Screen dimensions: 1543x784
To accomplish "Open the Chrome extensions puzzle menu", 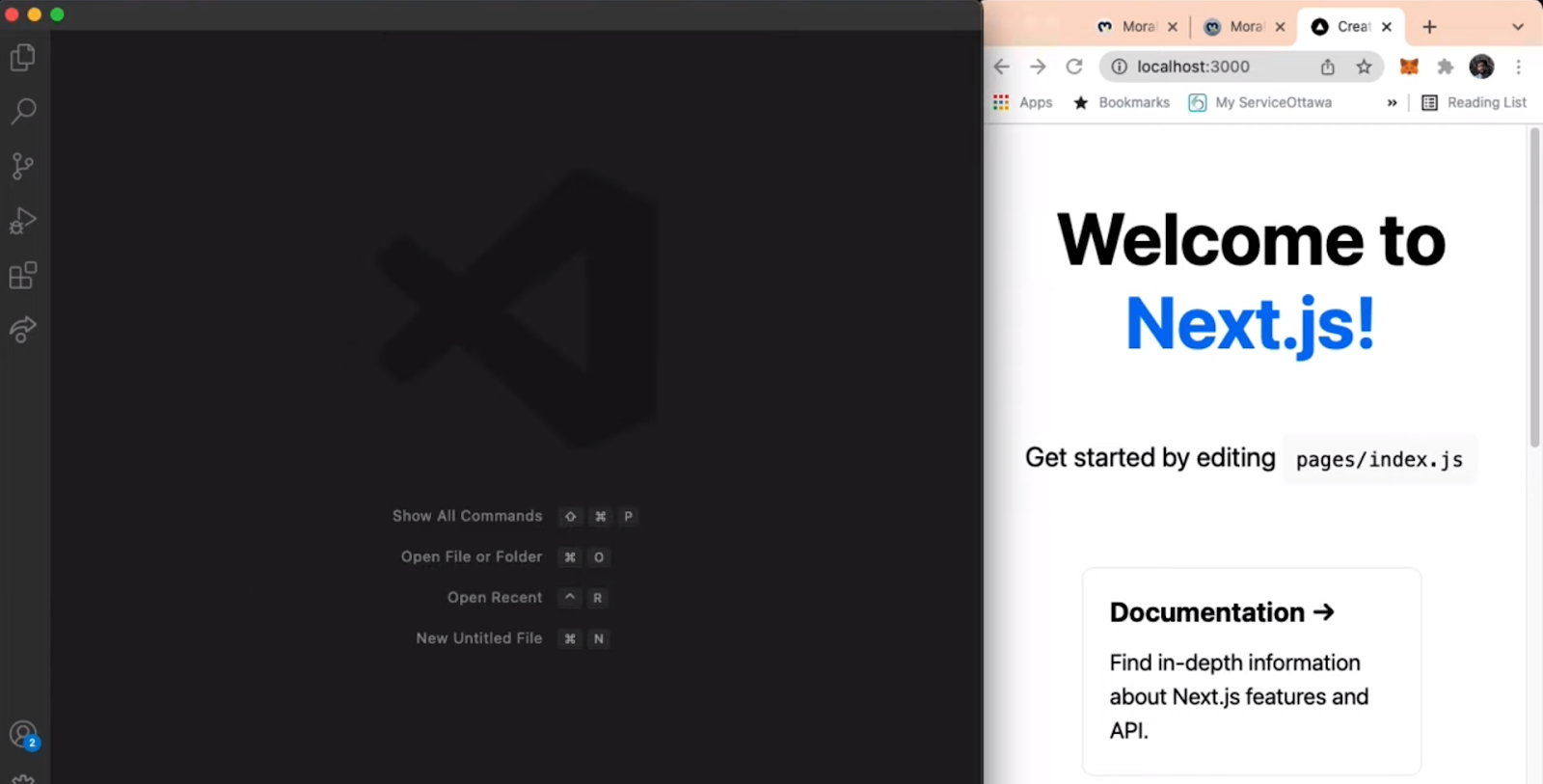I will tap(1445, 67).
